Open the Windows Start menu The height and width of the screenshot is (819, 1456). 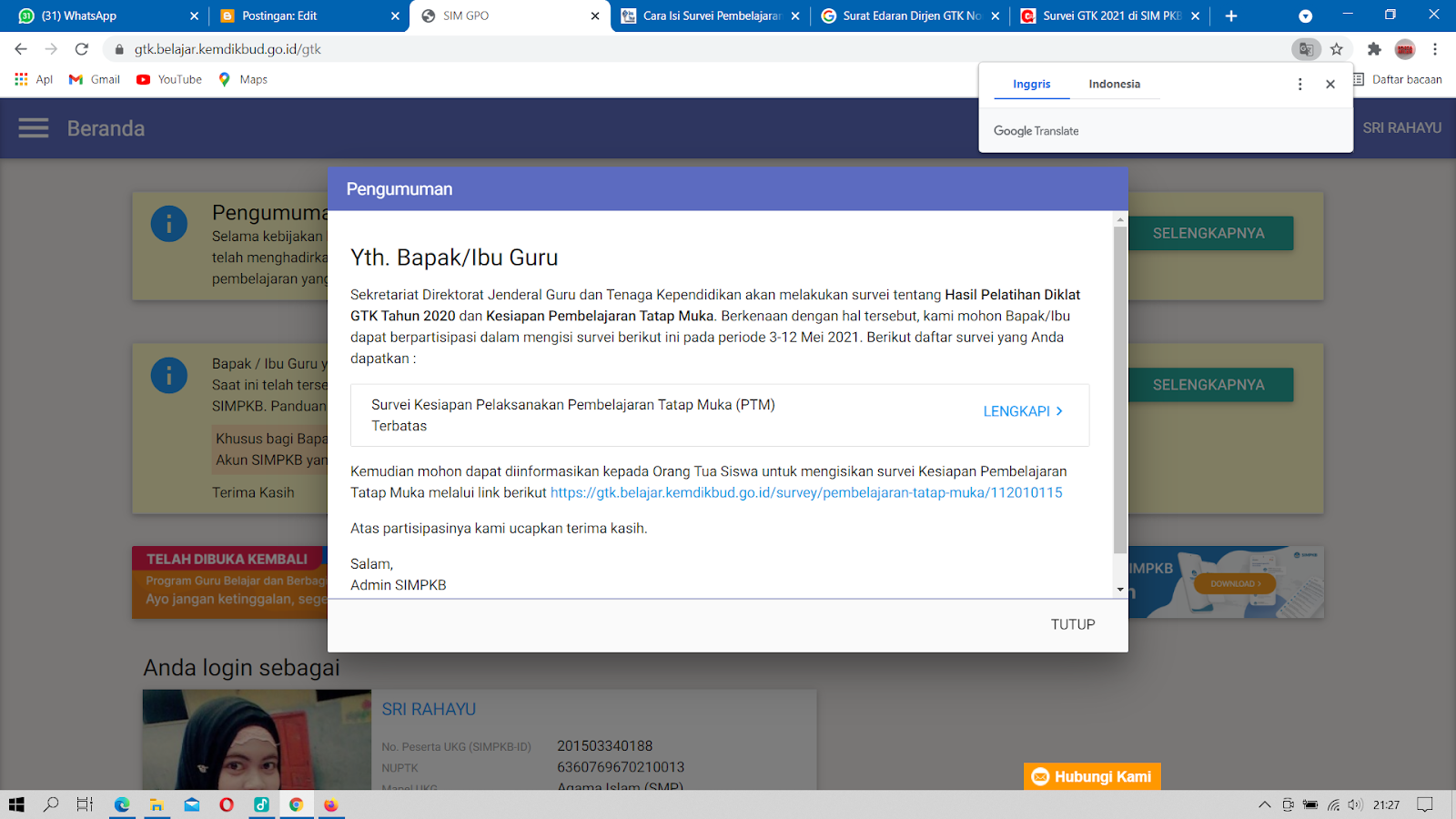pos(16,804)
